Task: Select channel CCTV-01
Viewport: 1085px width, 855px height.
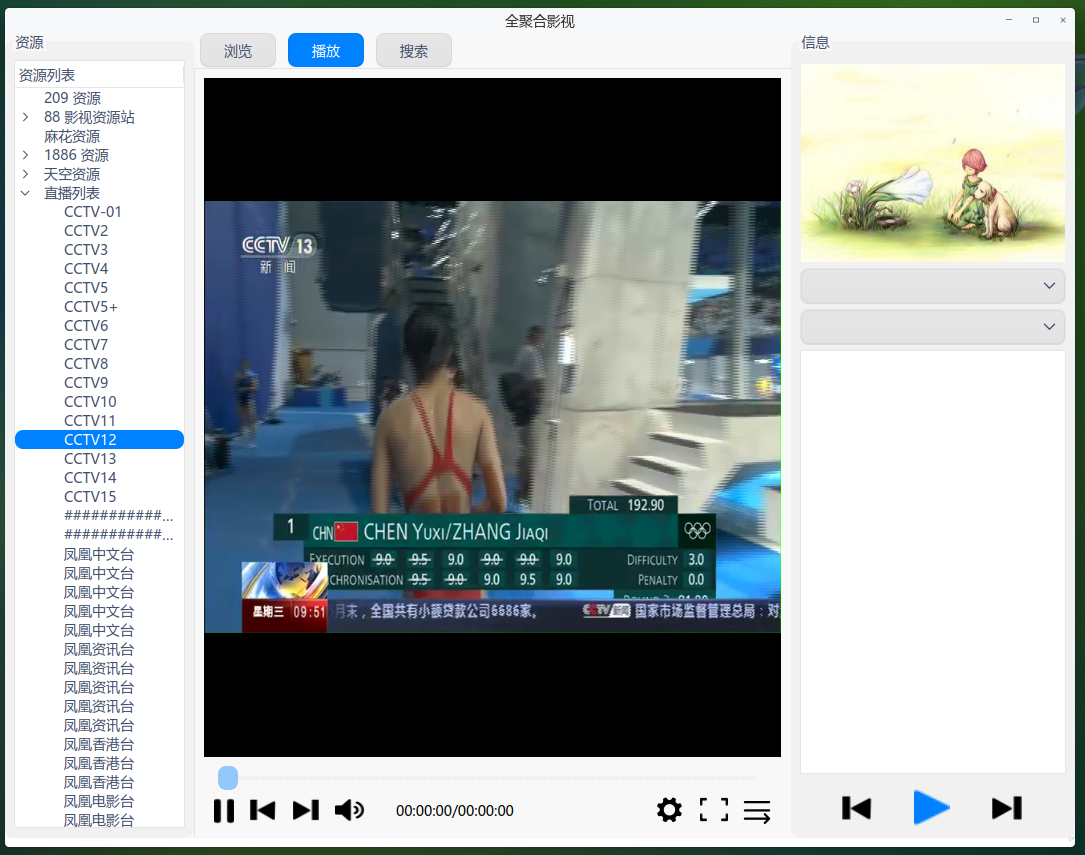Action: click(x=93, y=212)
